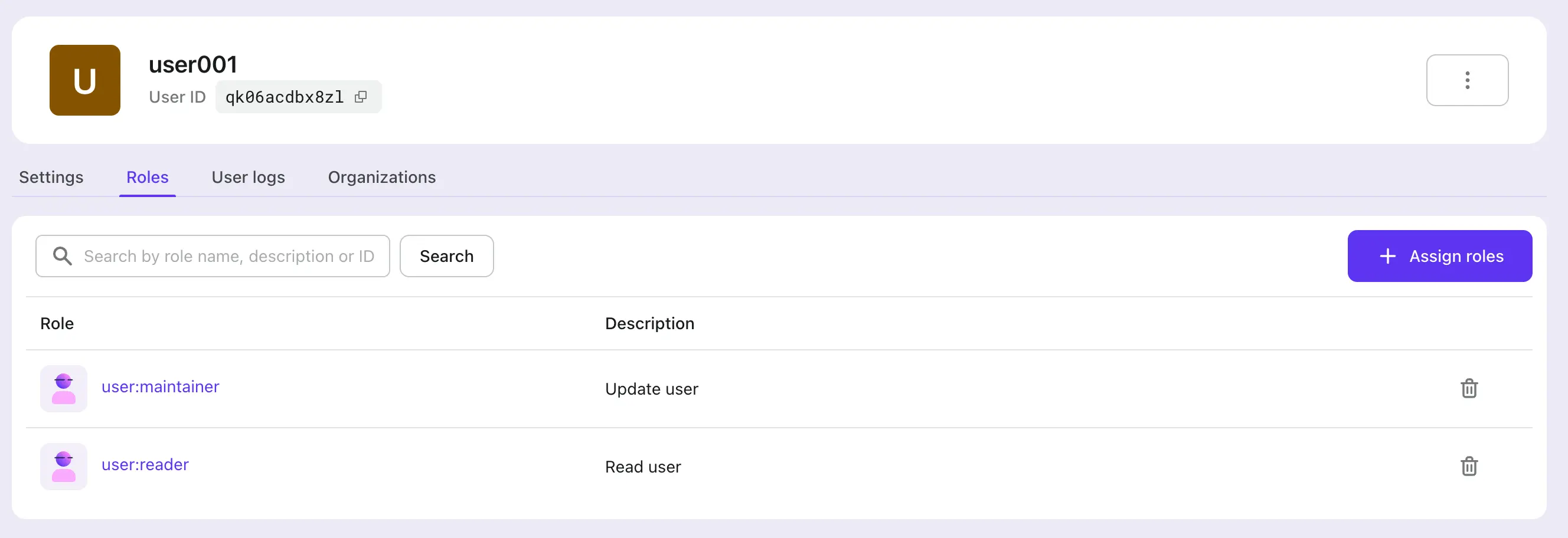Open the three-dot actions menu

1467,80
